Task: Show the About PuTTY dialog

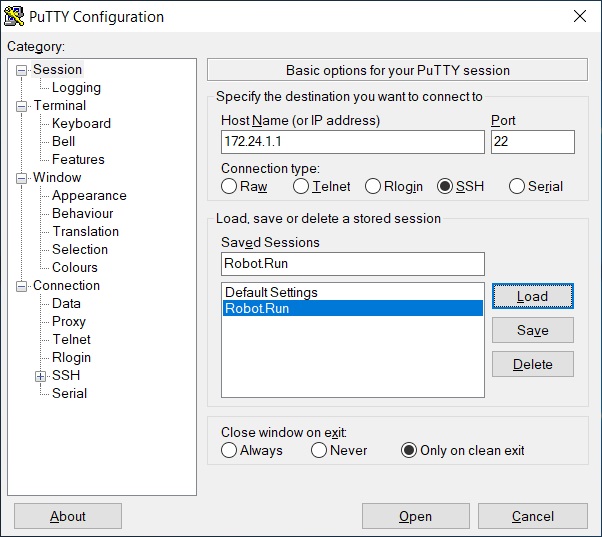Action: (x=68, y=516)
